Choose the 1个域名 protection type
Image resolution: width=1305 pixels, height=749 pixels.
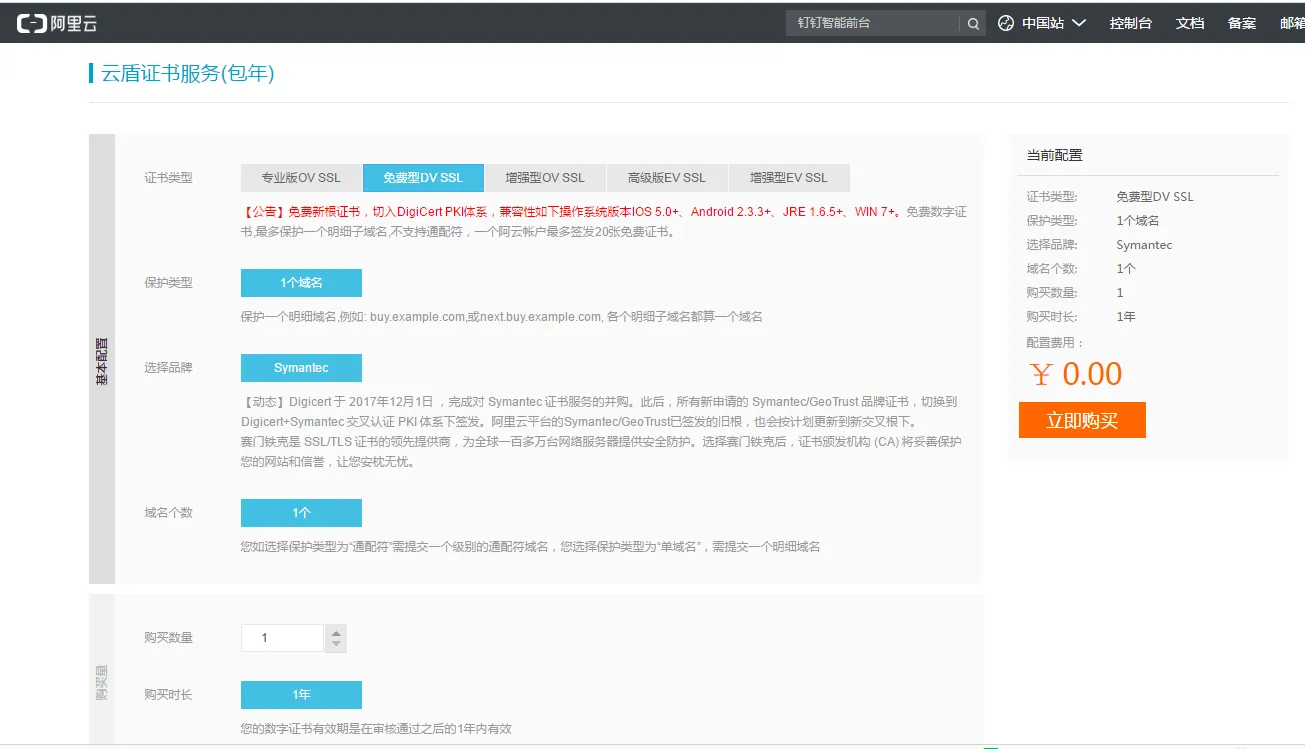(301, 283)
